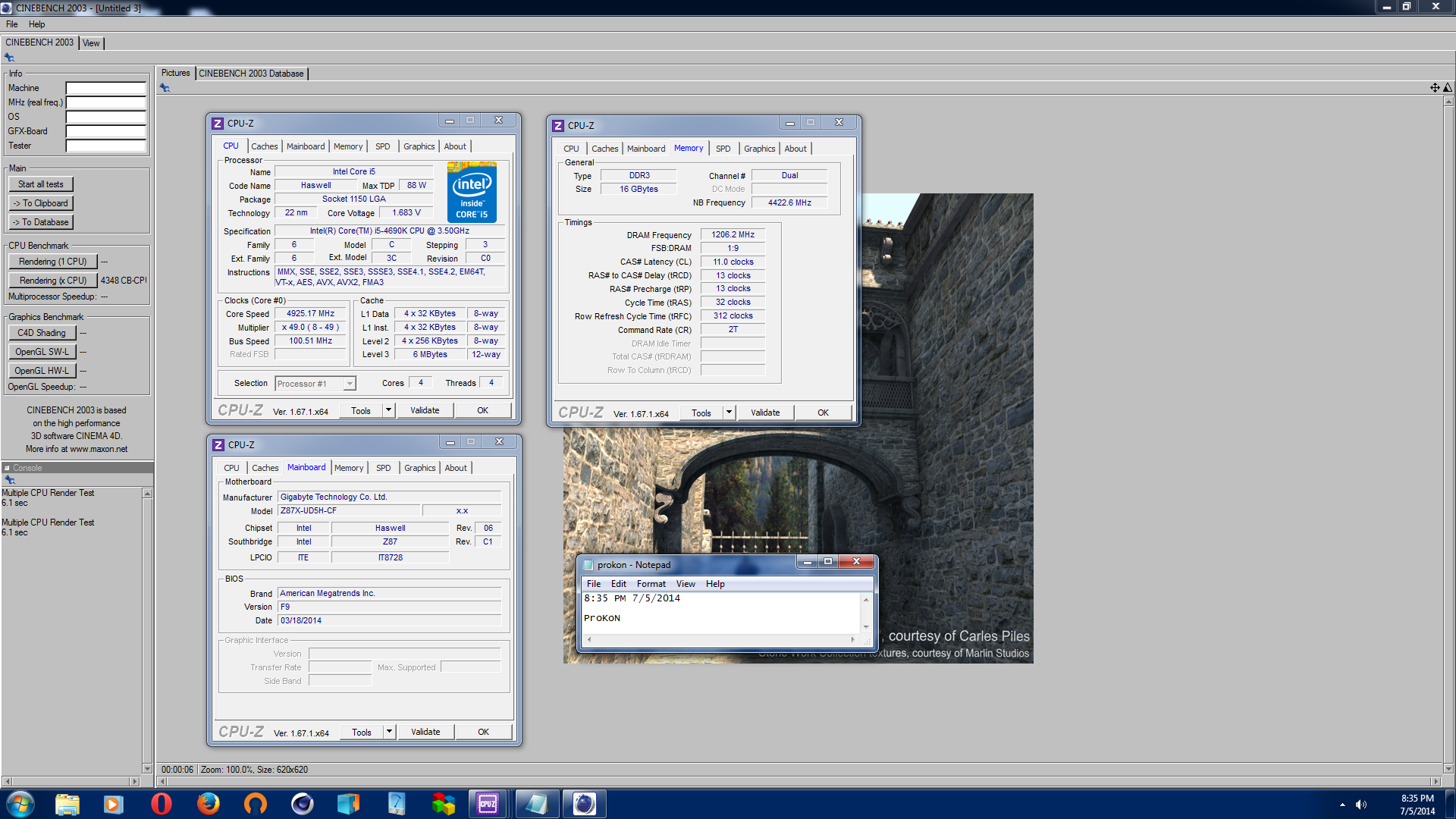Open the About tab in the CPU window
Image resolution: width=1456 pixels, height=819 pixels.
pos(455,146)
